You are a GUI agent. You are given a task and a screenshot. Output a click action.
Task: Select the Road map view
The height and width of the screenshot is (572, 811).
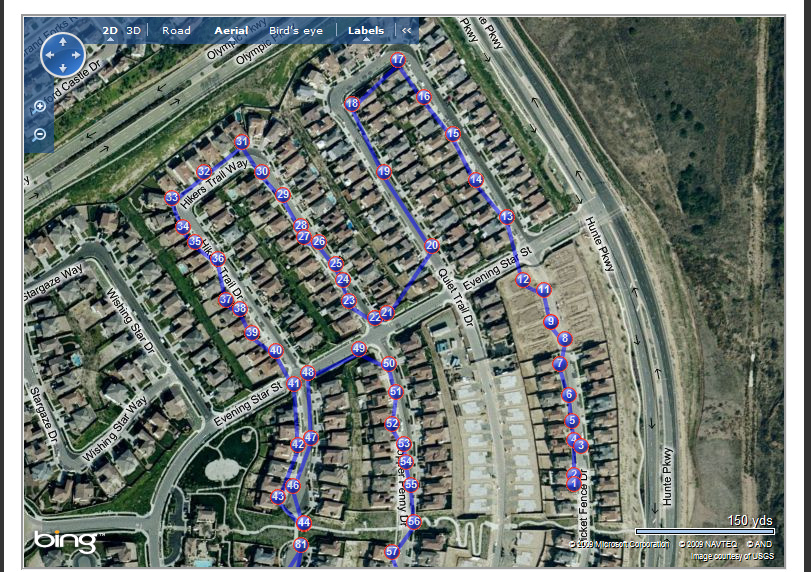point(176,31)
